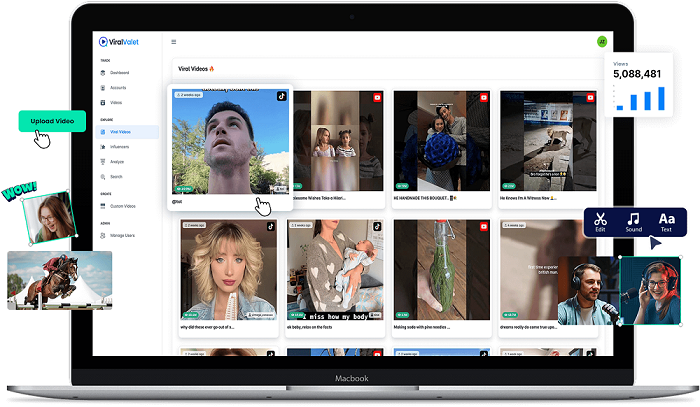Viewport: 700px width, 407px height.
Task: Click the Making soda with pine needles title
Action: coord(422,328)
